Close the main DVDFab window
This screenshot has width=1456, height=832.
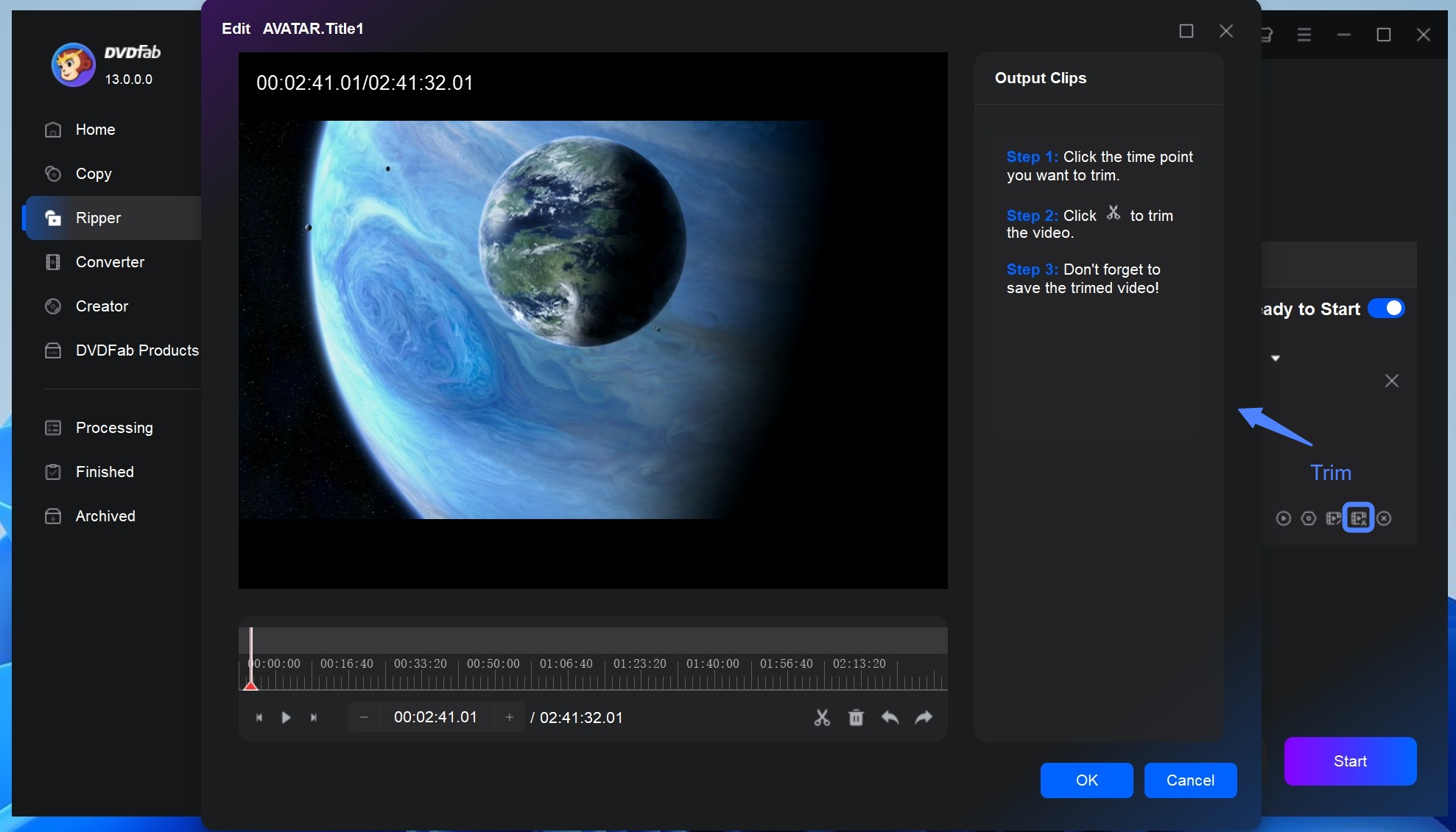pos(1424,35)
